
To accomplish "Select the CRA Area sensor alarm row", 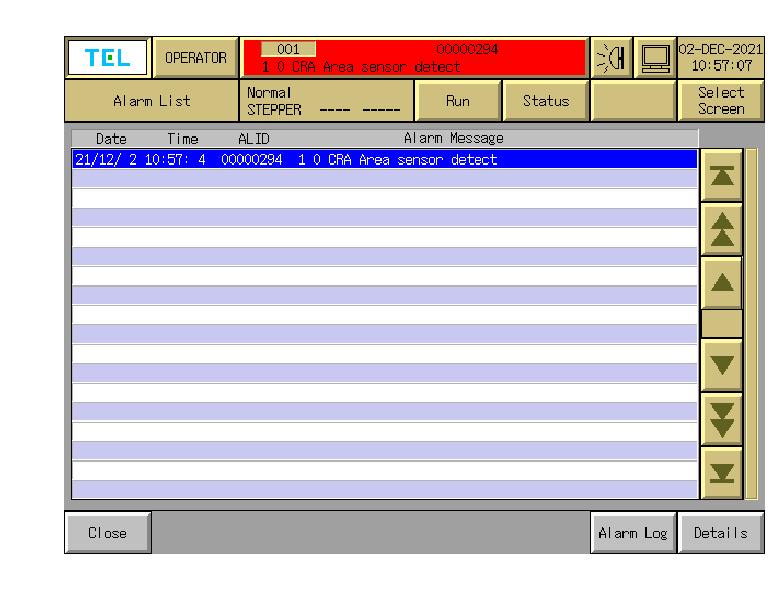I will coord(385,160).
